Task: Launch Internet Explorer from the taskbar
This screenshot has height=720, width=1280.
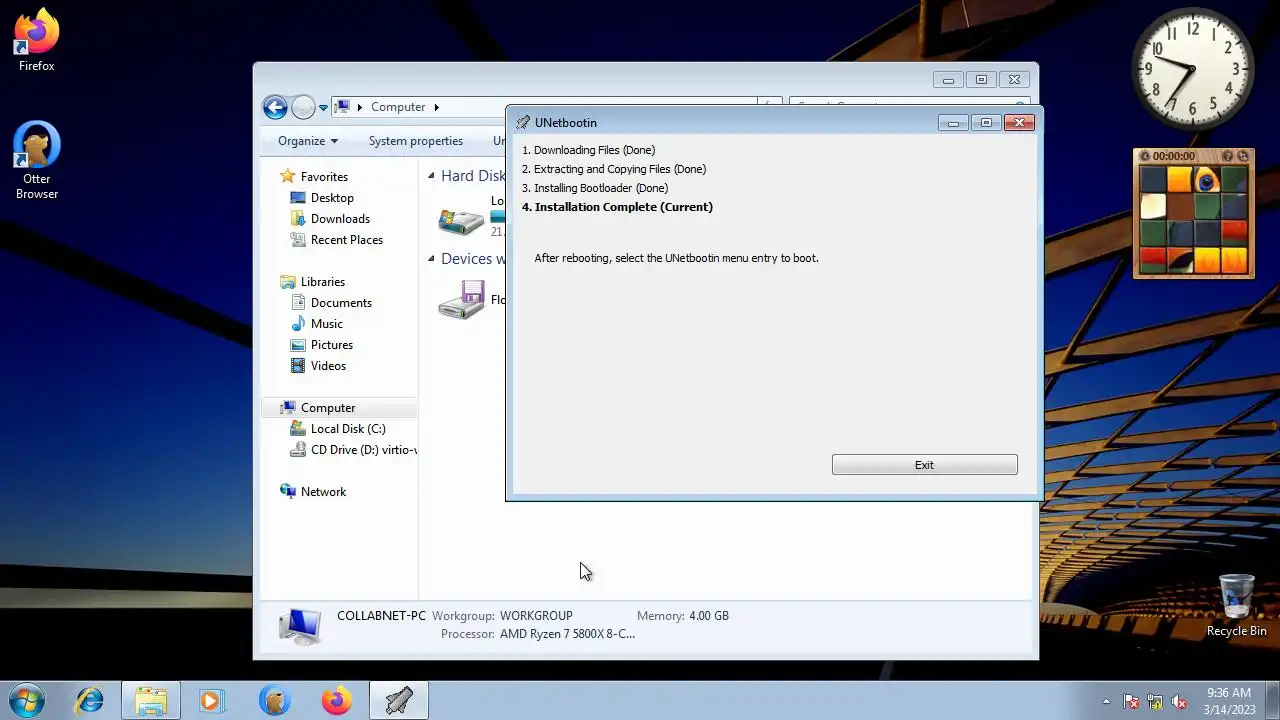Action: [x=89, y=701]
